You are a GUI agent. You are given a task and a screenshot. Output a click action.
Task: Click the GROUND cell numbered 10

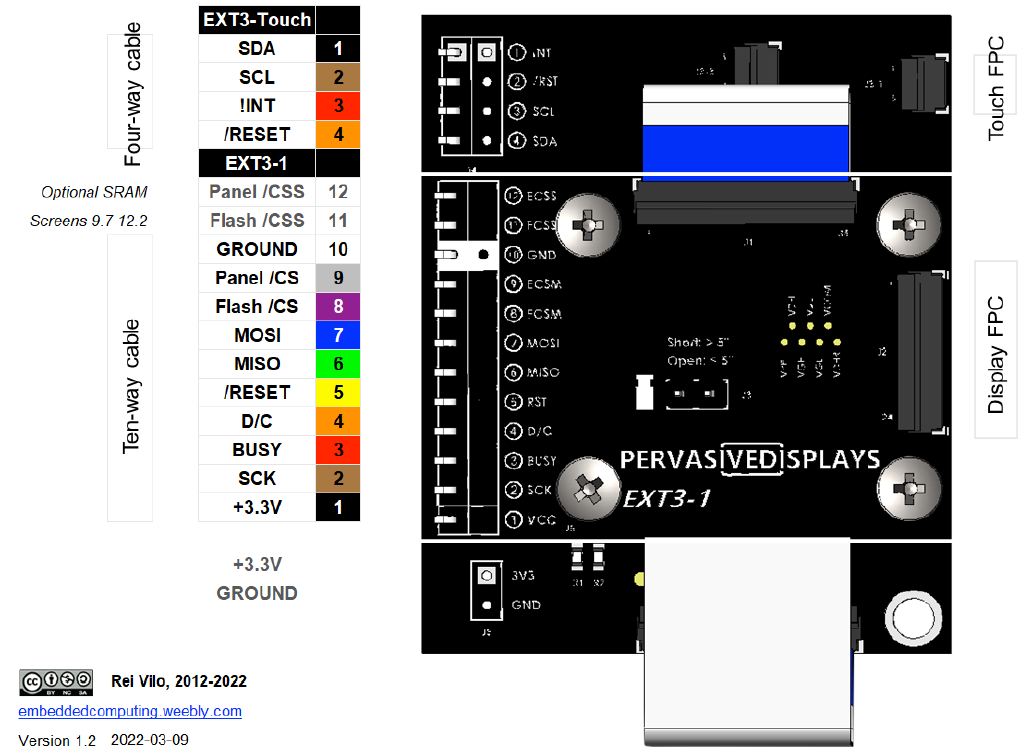[256, 249]
